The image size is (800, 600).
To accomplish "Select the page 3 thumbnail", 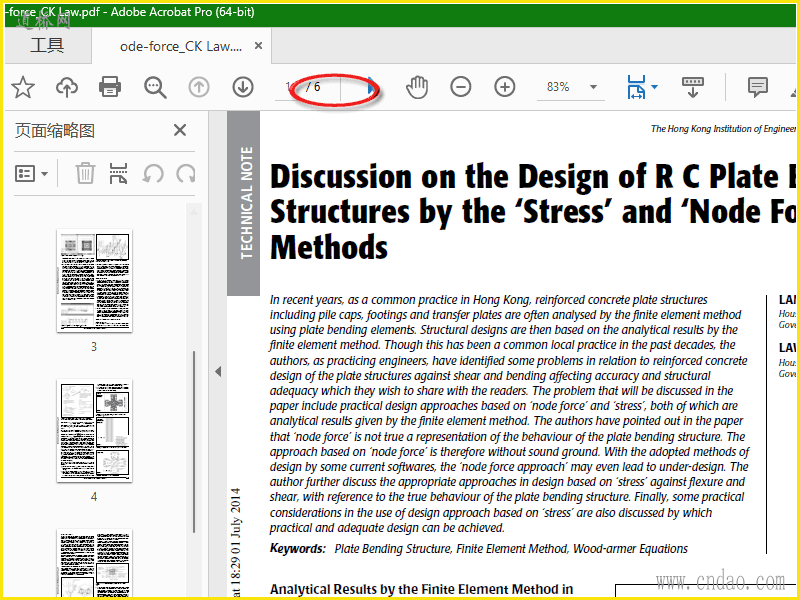I will pyautogui.click(x=94, y=282).
